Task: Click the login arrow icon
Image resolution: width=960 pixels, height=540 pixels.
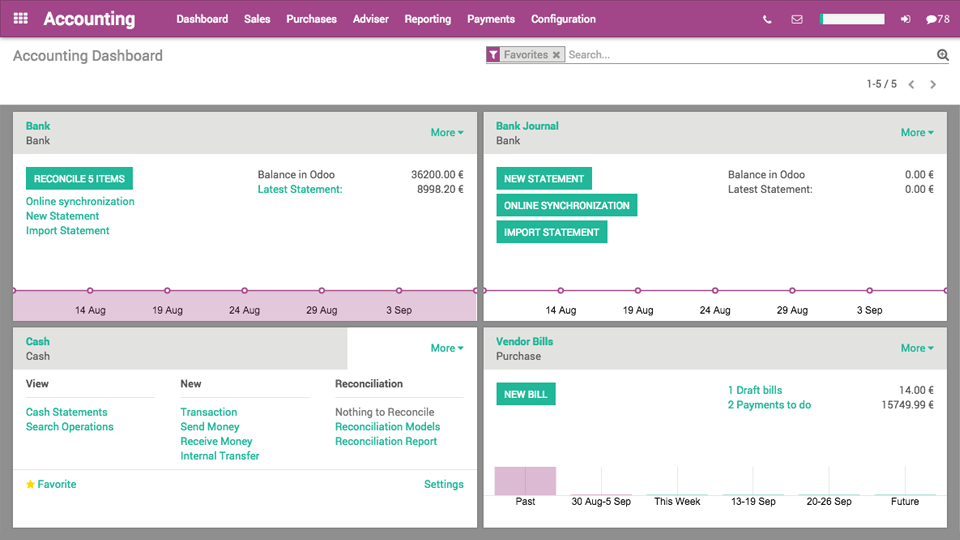Action: (906, 19)
